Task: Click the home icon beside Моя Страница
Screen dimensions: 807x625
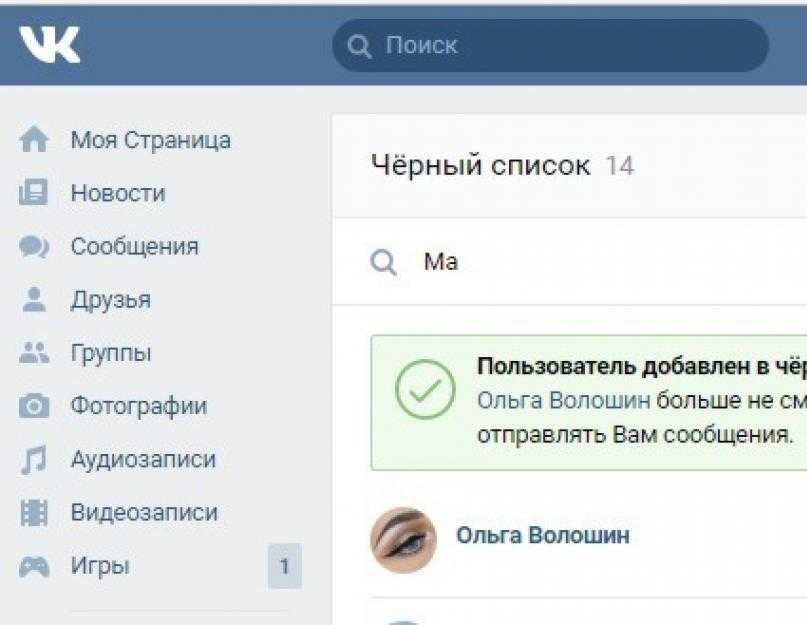Action: [34, 139]
